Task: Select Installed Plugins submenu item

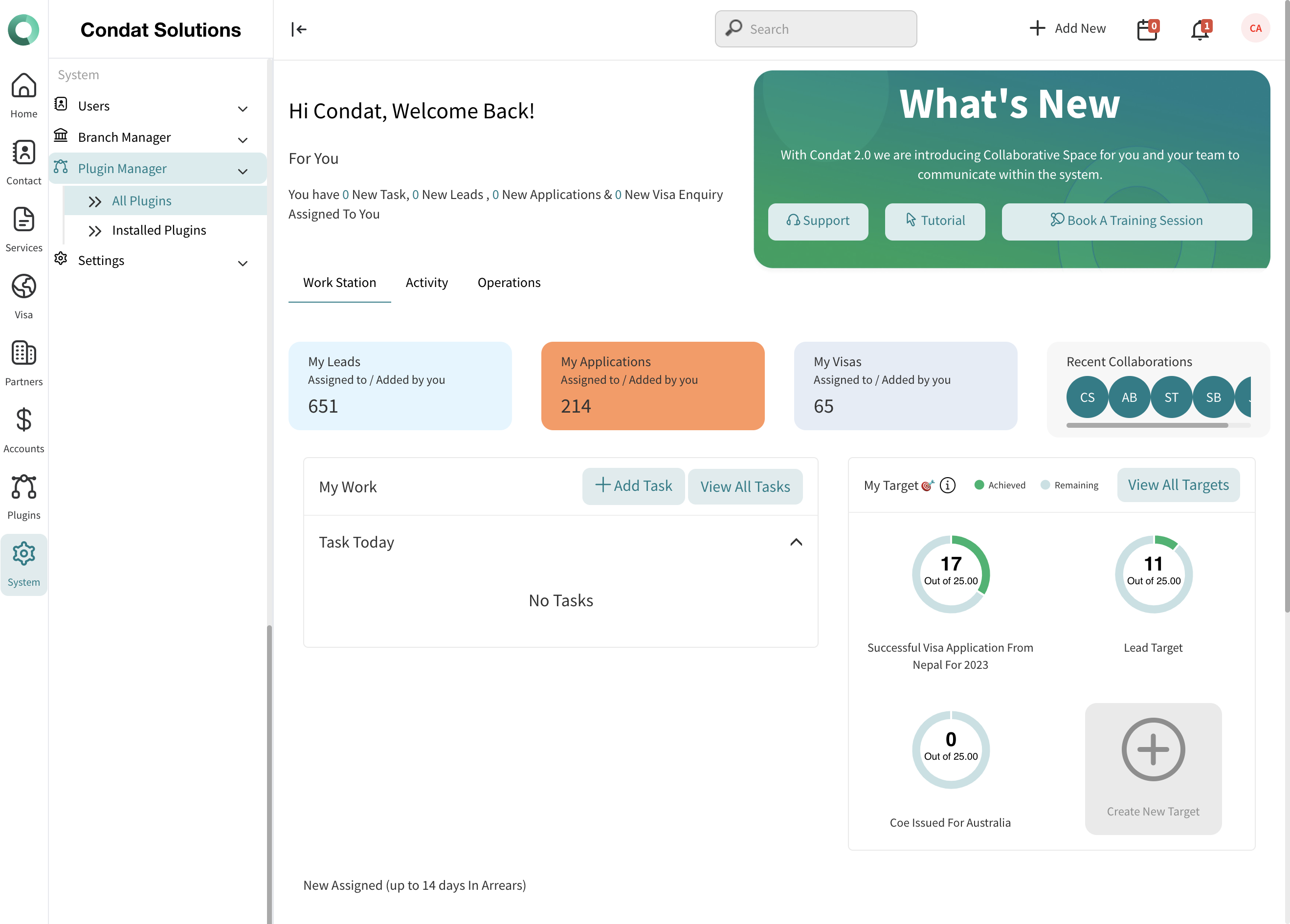Action: pos(165,230)
